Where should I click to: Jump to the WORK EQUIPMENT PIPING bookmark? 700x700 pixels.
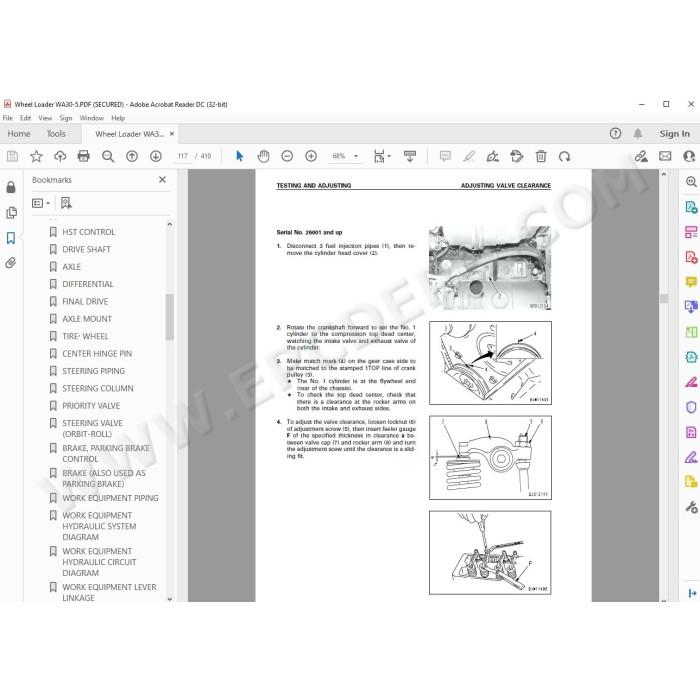coord(110,498)
